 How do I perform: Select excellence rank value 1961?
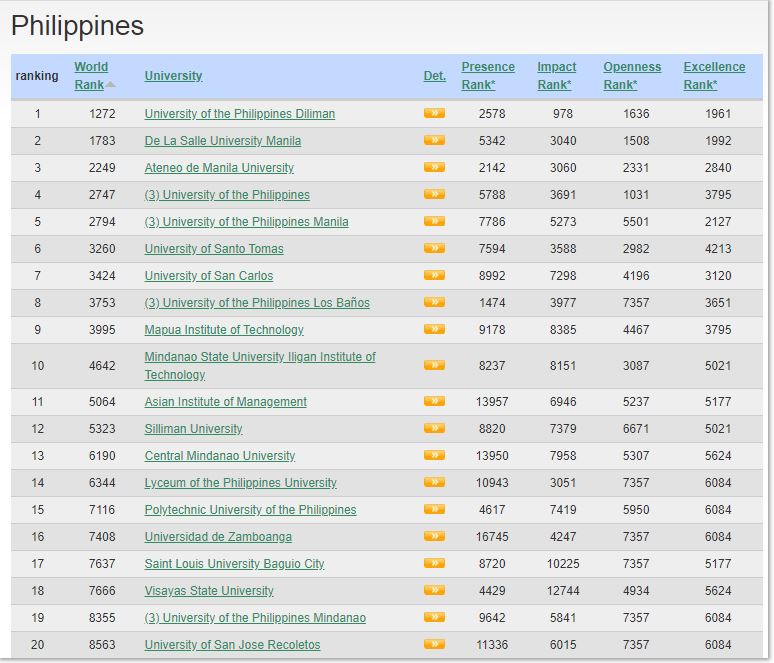pyautogui.click(x=718, y=114)
